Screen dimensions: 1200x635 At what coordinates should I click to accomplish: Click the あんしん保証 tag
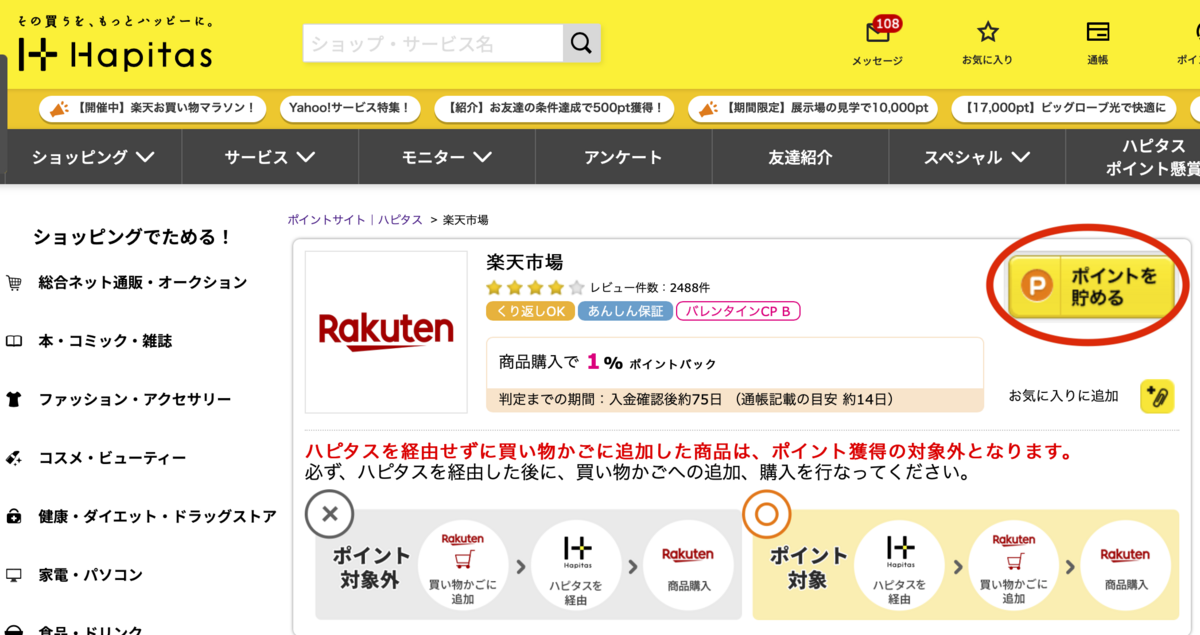point(625,311)
